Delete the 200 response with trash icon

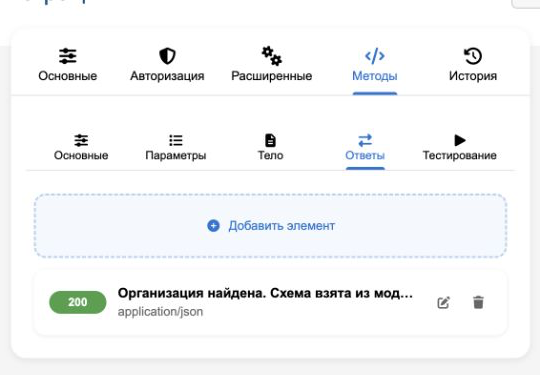[478, 302]
